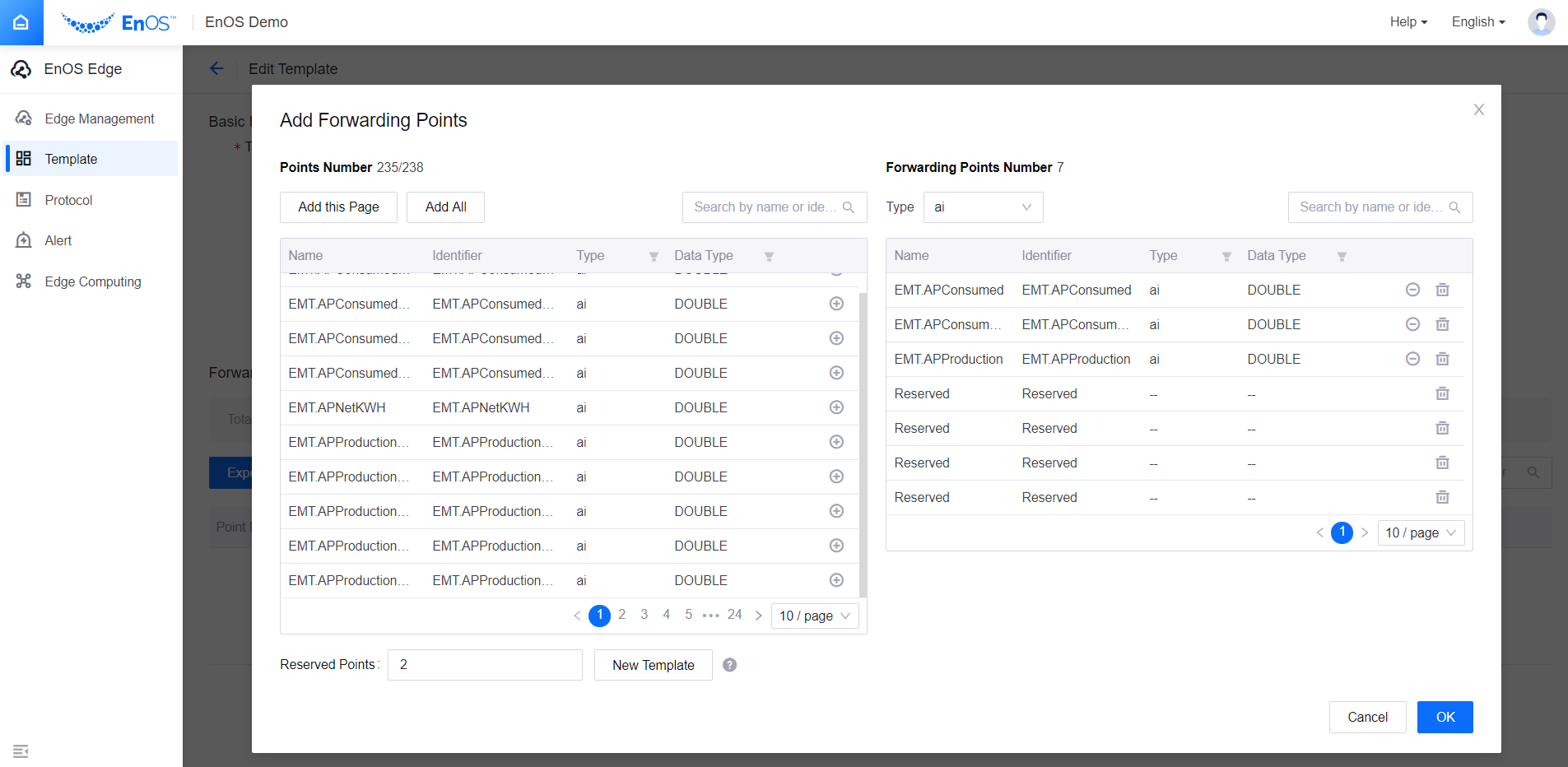
Task: Click the EnOS Edge cloud icon
Action: pyautogui.click(x=21, y=69)
